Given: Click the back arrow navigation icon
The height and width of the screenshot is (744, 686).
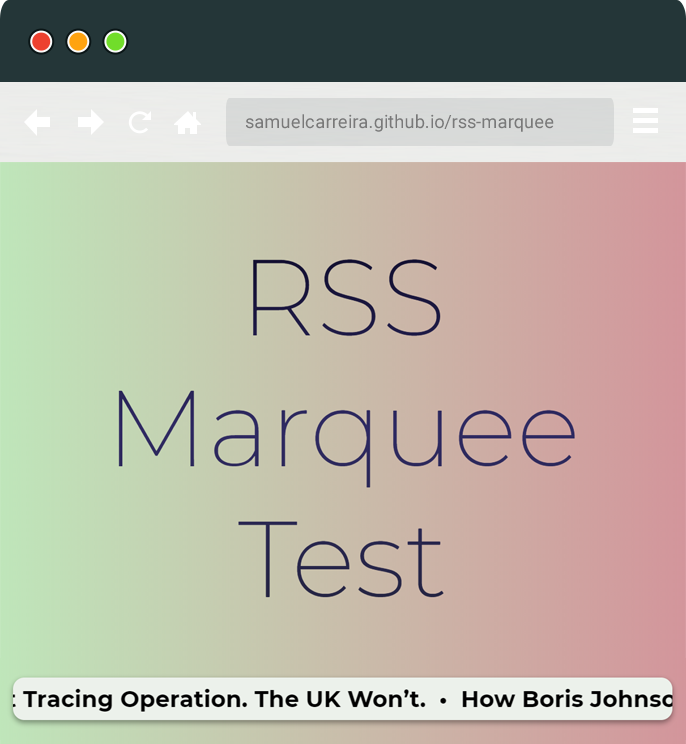Looking at the screenshot, I should (x=37, y=122).
